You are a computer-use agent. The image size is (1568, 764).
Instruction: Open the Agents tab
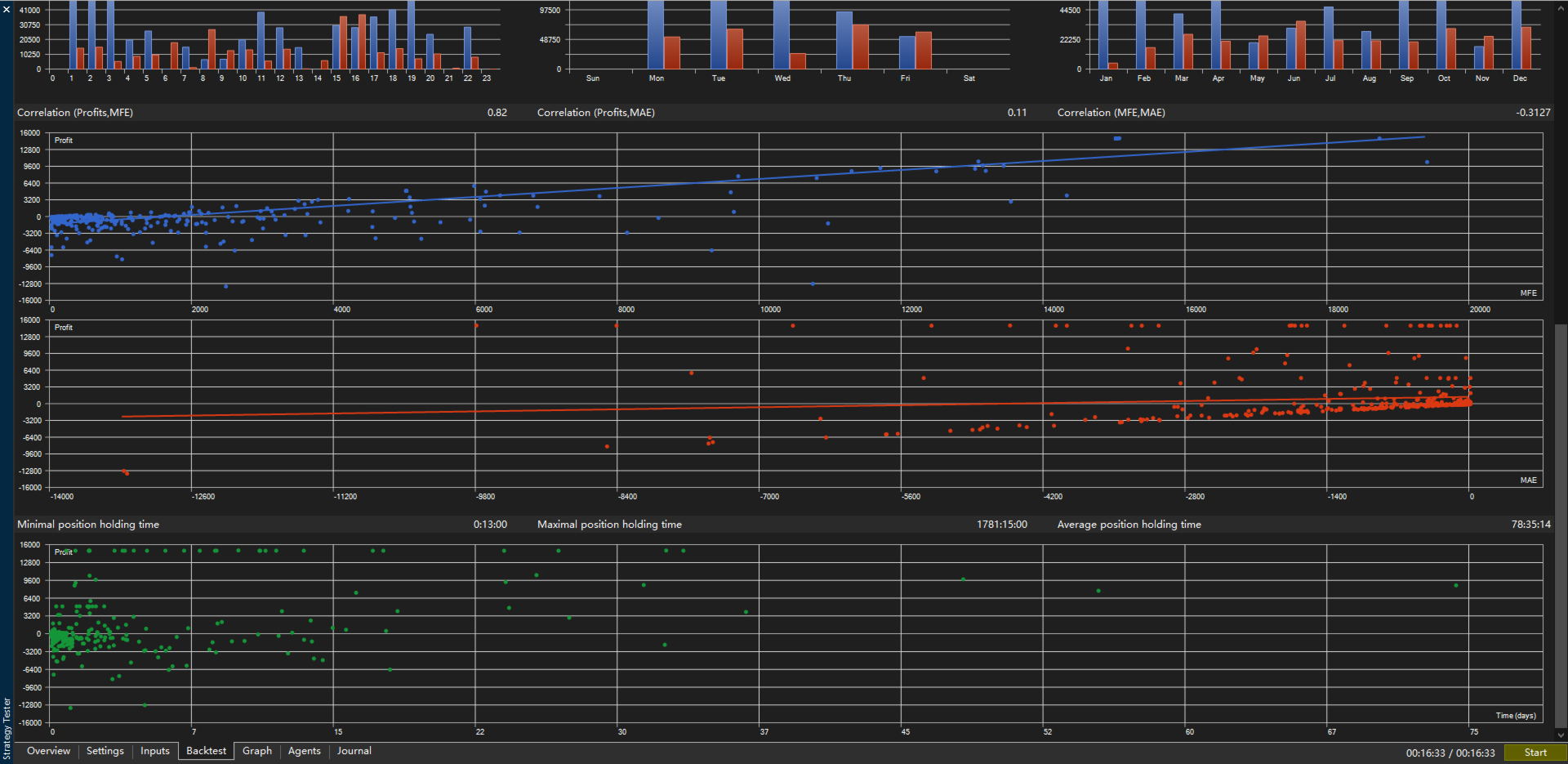tap(305, 751)
